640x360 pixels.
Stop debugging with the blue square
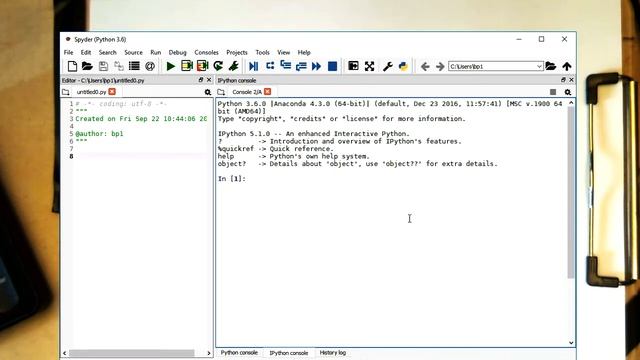click(333, 66)
